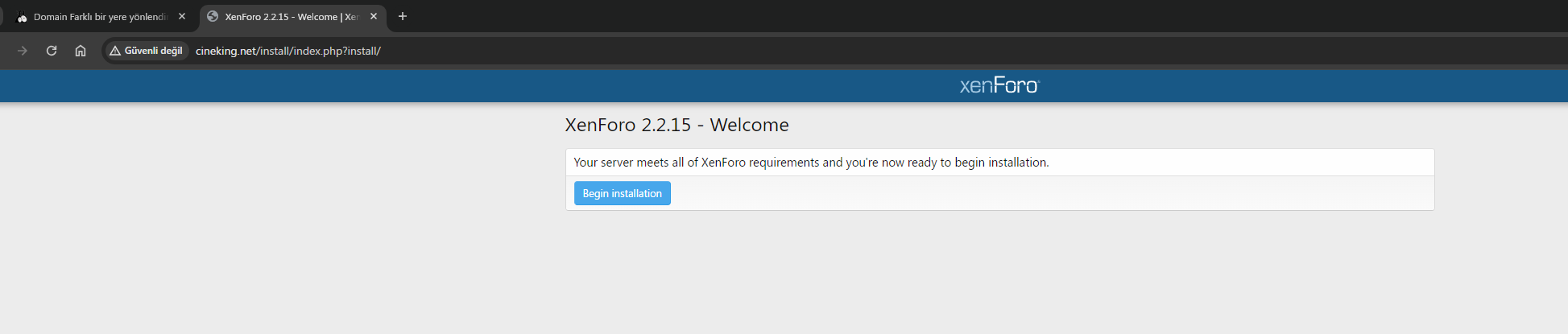Click the forward navigation arrow
The image size is (1568, 334).
point(23,51)
